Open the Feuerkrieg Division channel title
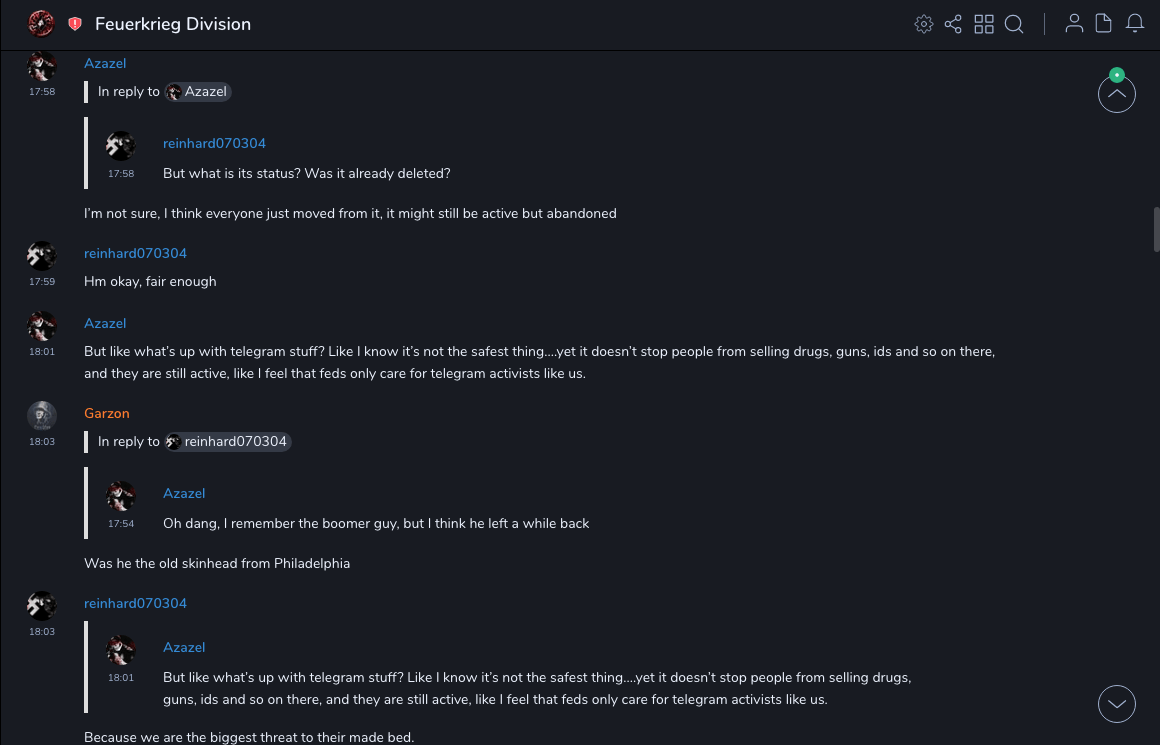 173,24
